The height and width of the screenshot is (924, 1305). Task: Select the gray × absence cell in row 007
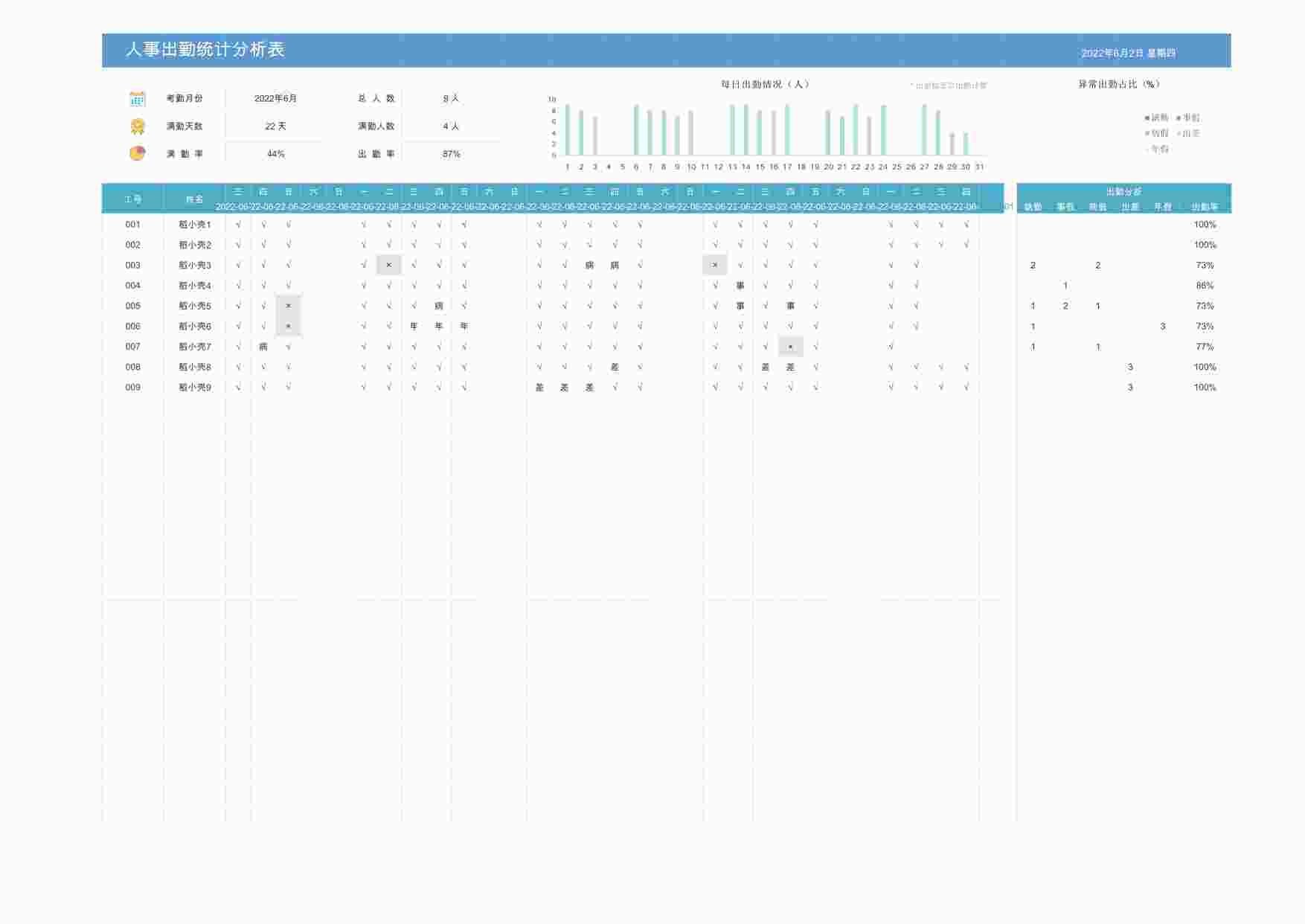[x=790, y=347]
